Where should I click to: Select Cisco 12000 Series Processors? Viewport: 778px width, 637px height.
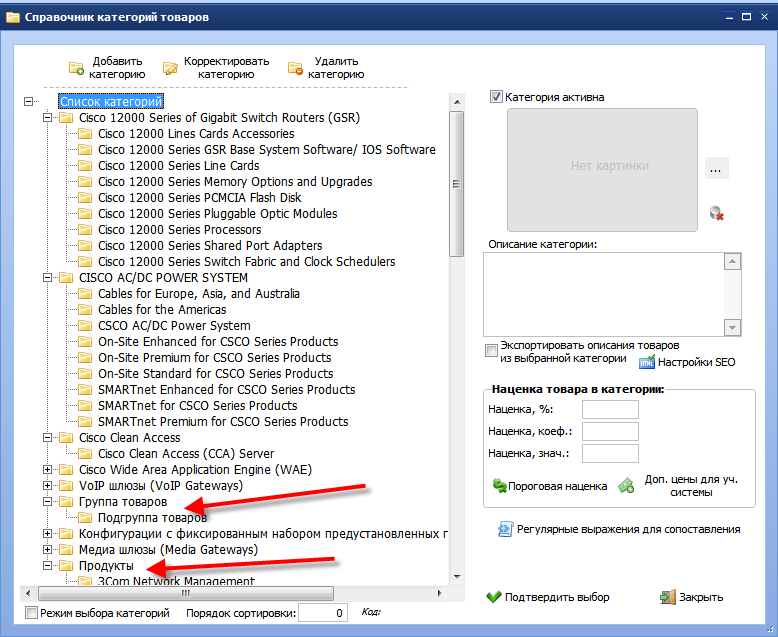[x=180, y=230]
